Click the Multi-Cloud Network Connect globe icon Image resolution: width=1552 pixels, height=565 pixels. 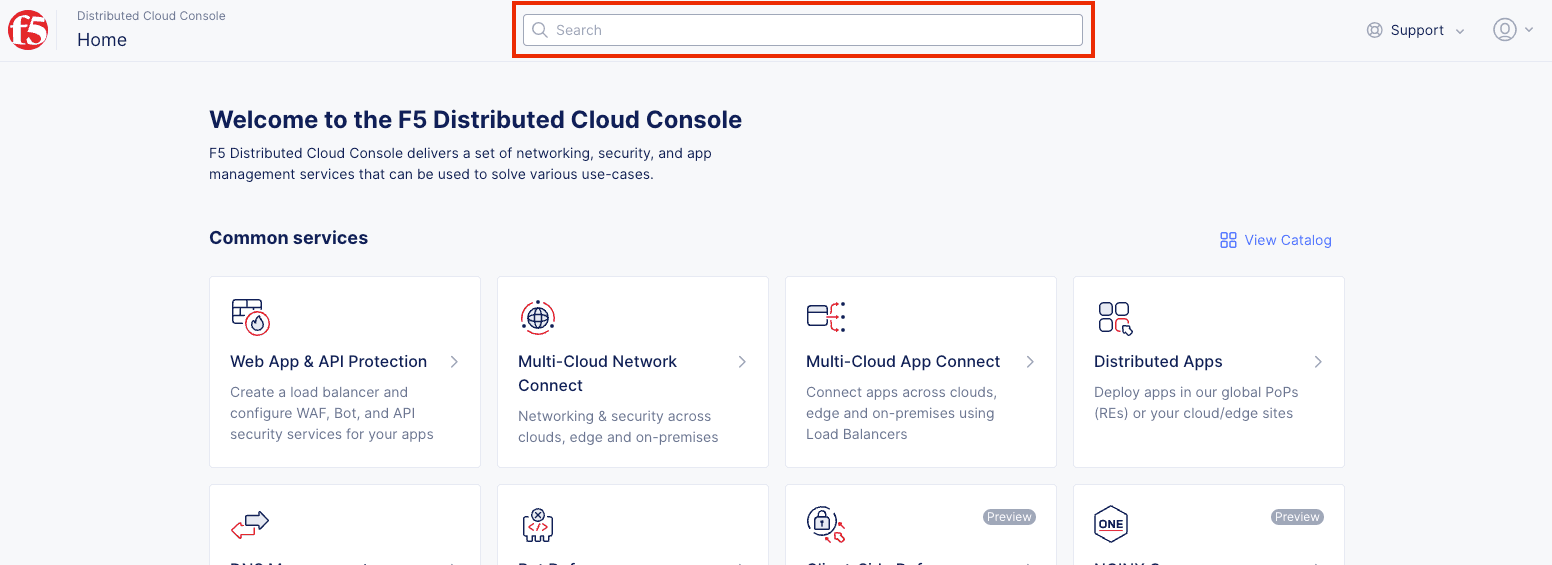[538, 317]
